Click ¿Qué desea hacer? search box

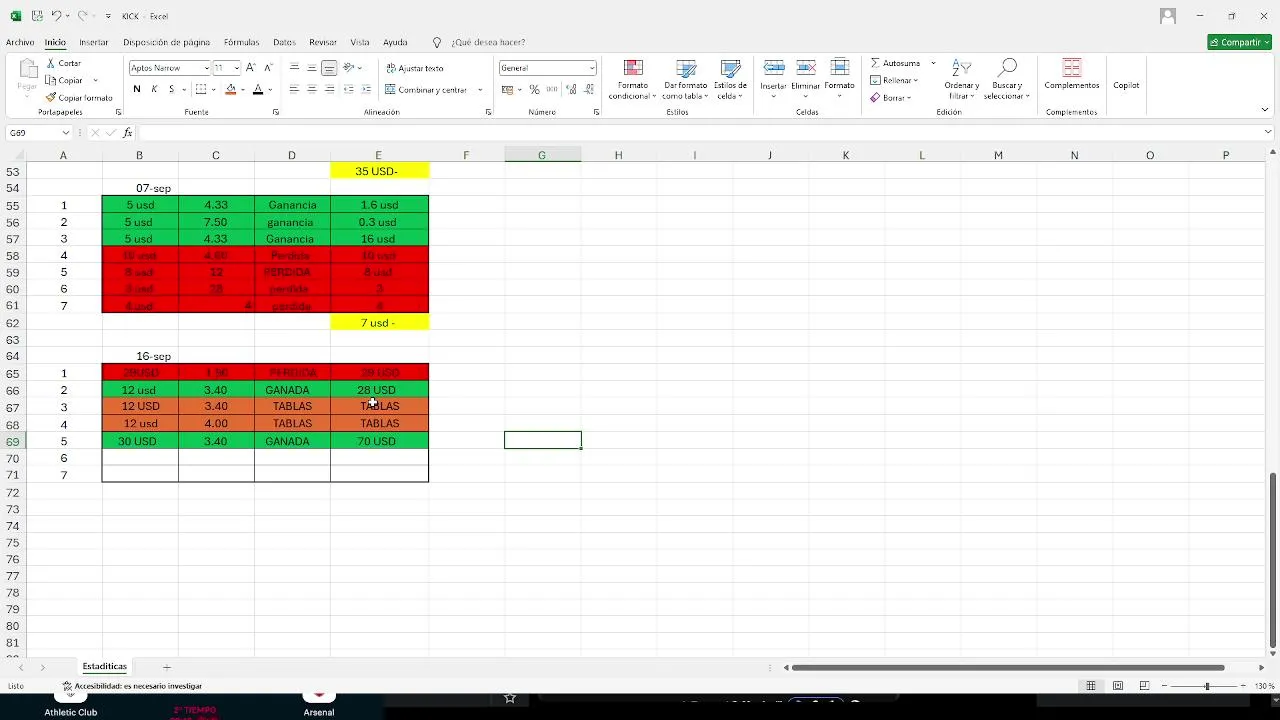(487, 42)
